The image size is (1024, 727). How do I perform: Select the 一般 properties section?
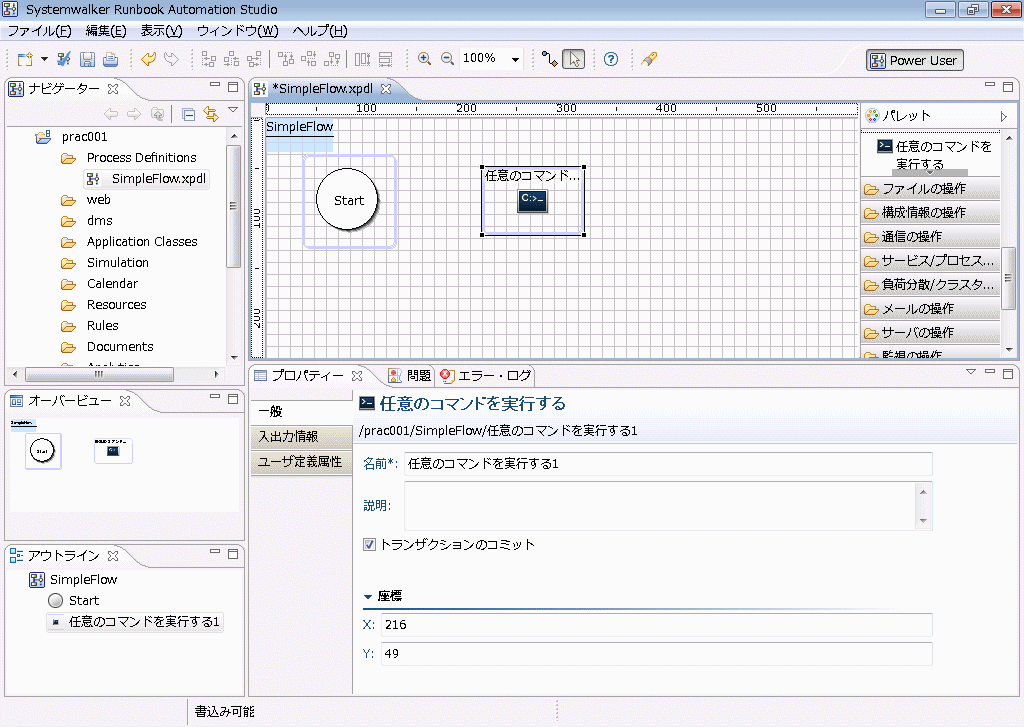click(x=301, y=412)
